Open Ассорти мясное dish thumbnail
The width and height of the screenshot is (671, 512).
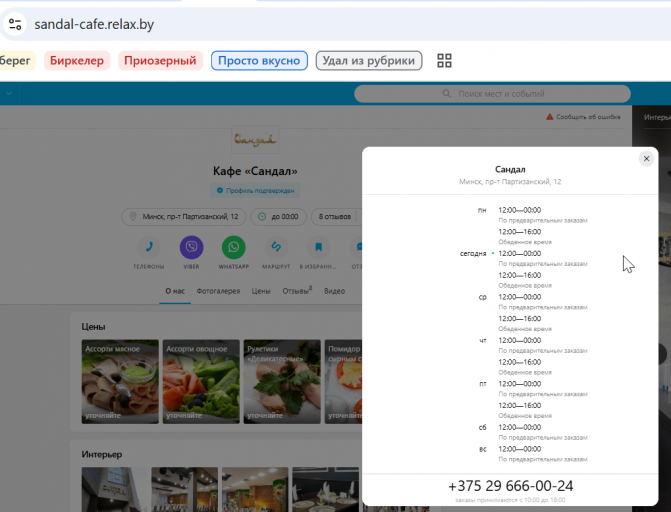(120, 381)
